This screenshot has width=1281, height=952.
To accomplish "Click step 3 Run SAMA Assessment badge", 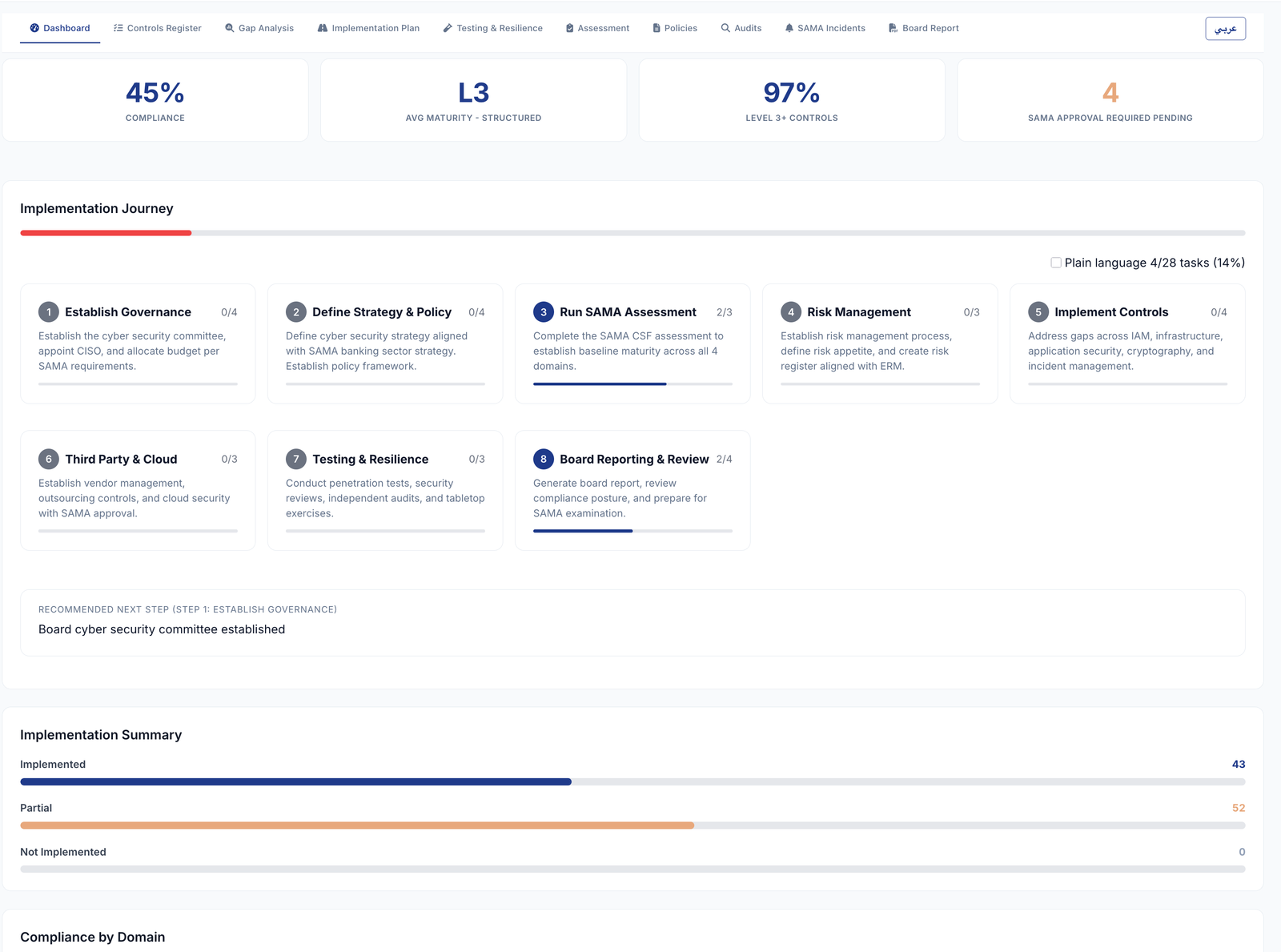I will [543, 312].
